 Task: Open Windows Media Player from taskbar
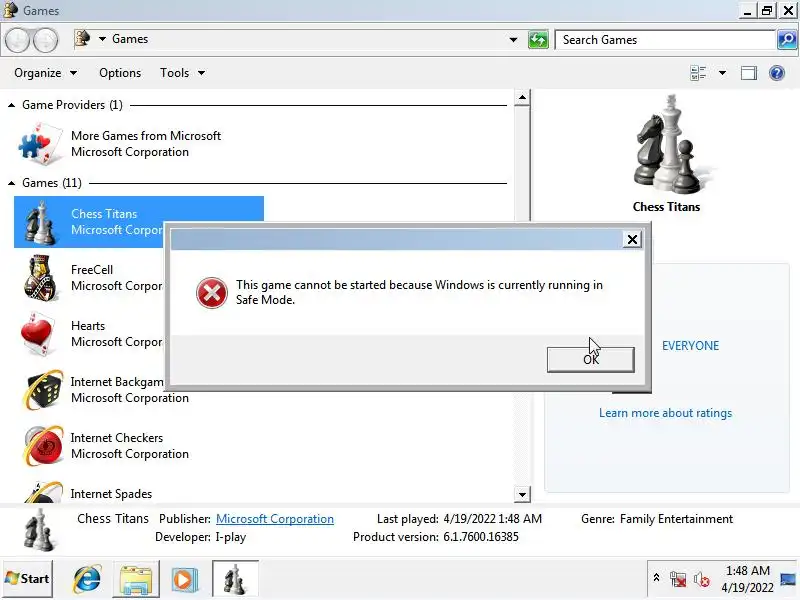(x=185, y=579)
